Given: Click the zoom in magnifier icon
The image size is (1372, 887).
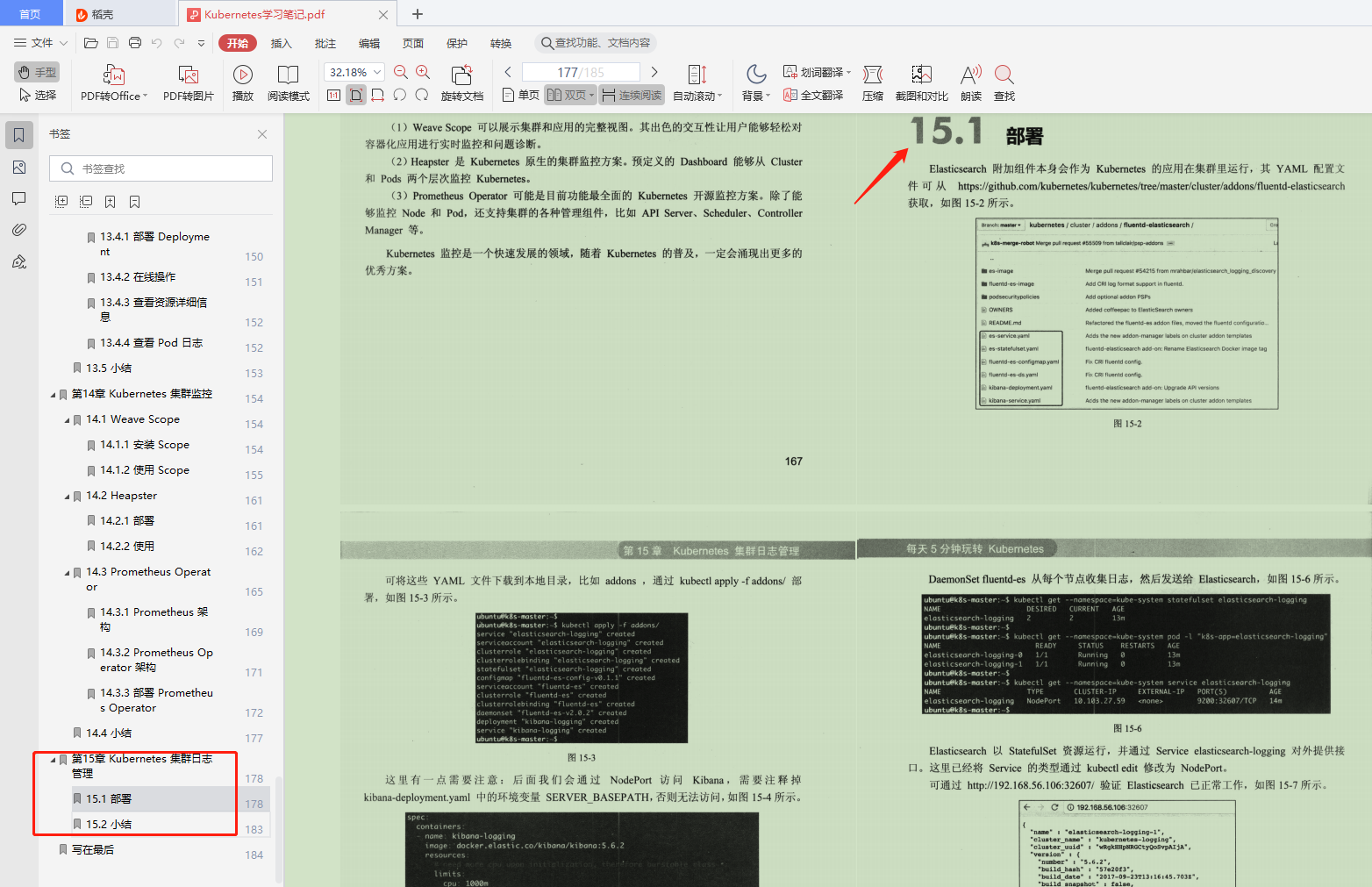Looking at the screenshot, I should click(x=423, y=72).
